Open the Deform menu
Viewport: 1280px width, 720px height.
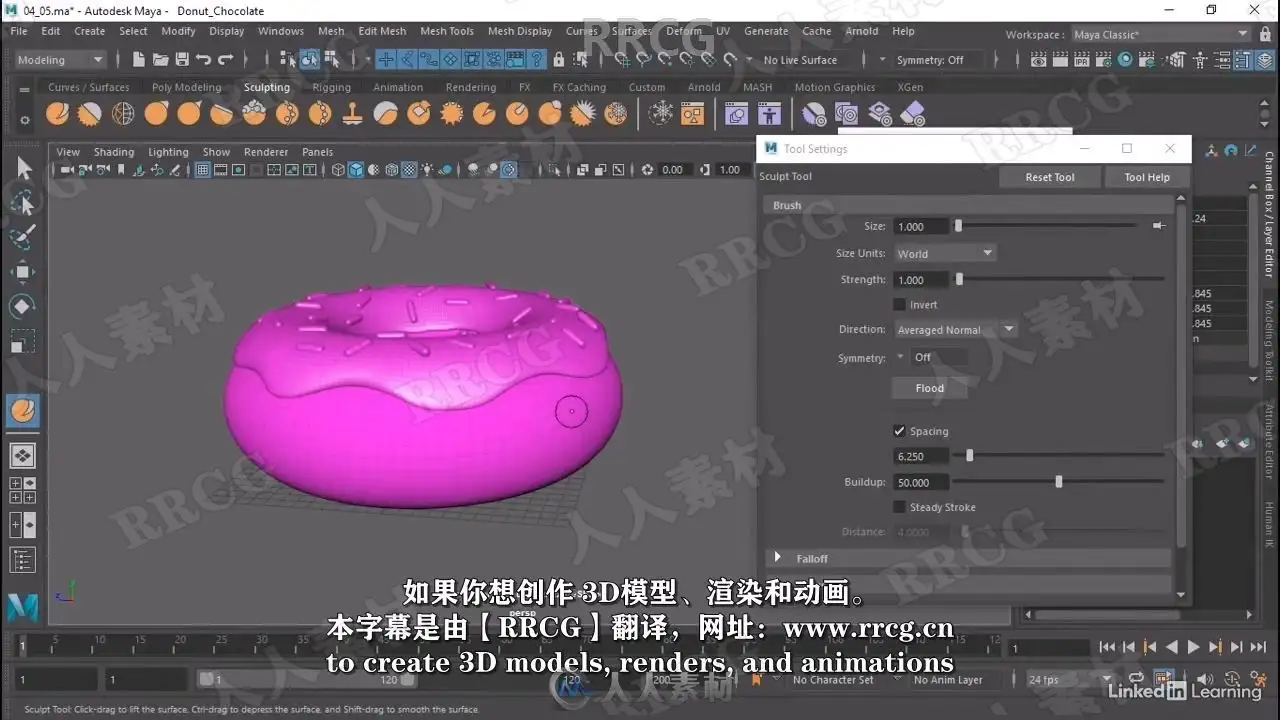[684, 31]
